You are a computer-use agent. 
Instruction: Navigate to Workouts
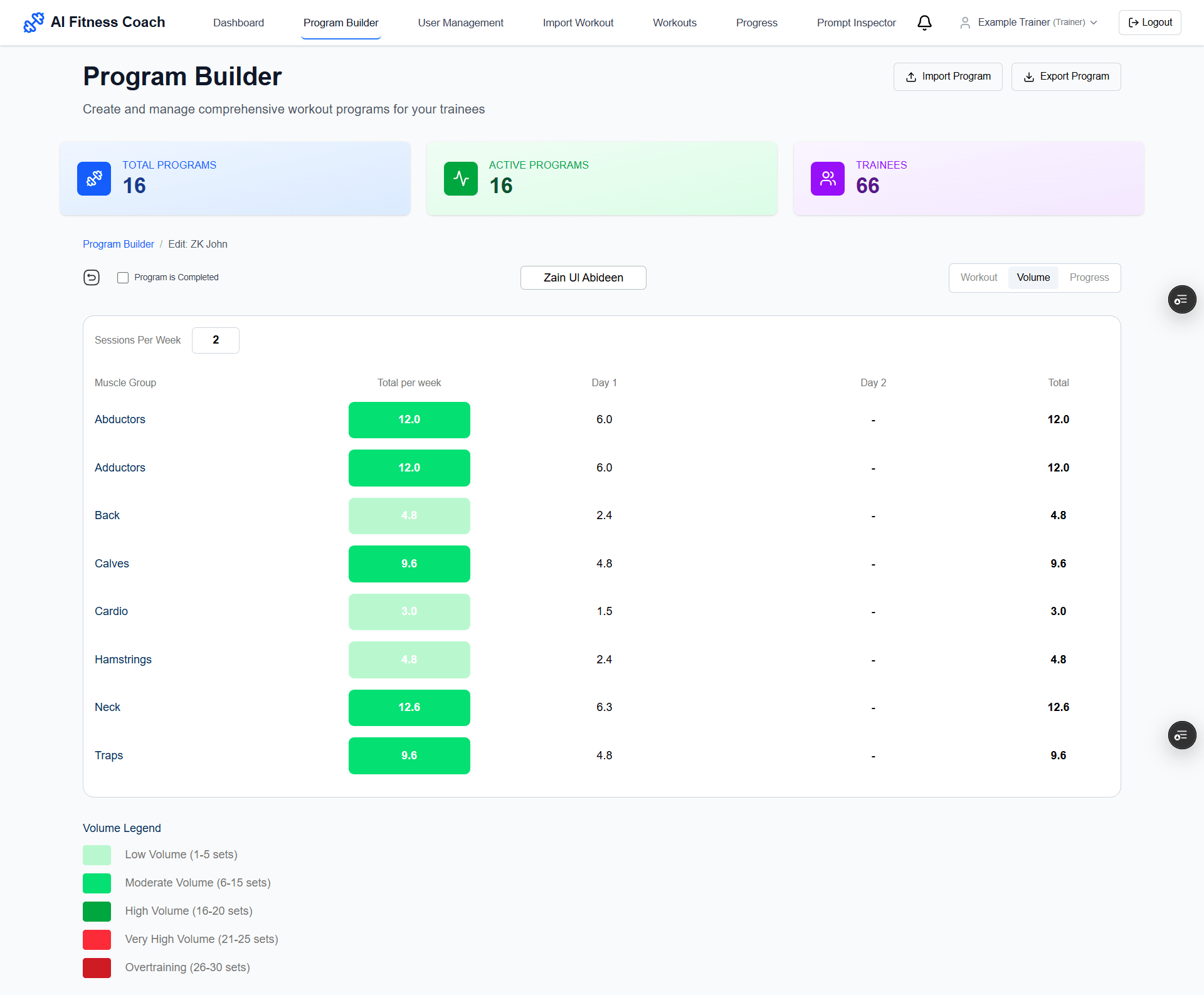[x=675, y=23]
